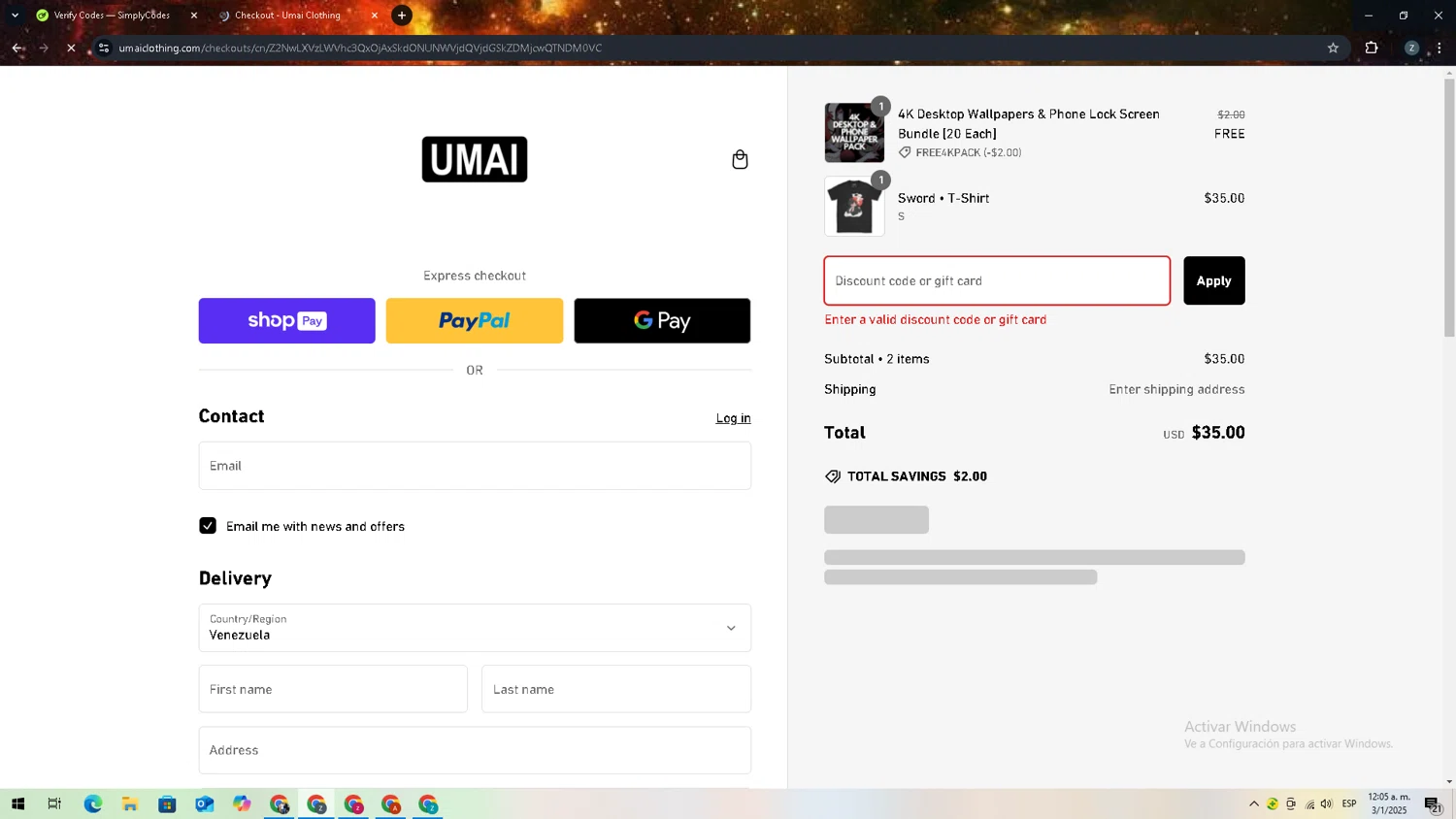Switch ESP keyboard language indicator
Viewport: 1456px width, 819px height.
tap(1349, 803)
